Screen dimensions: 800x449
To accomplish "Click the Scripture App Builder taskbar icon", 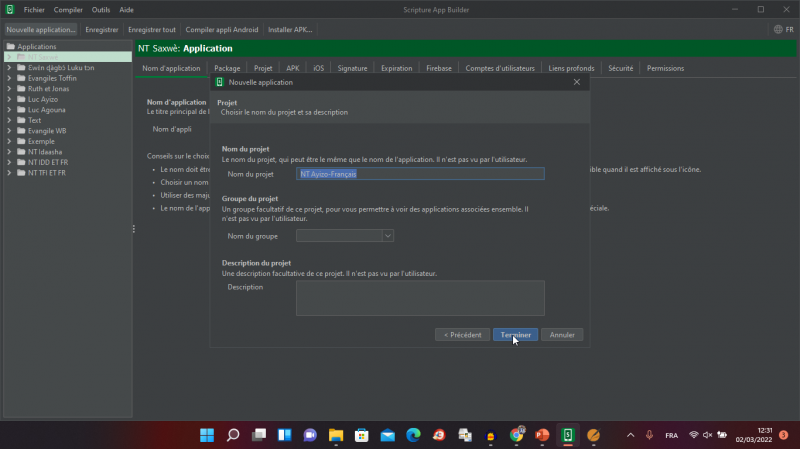I will (568, 435).
